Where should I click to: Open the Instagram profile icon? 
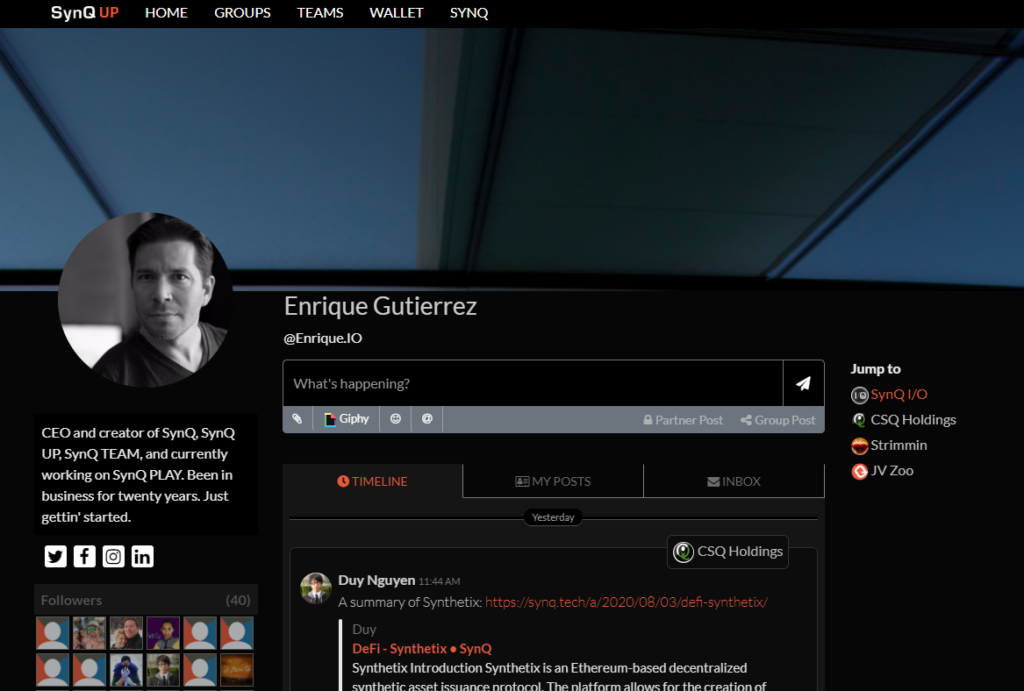[x=113, y=557]
